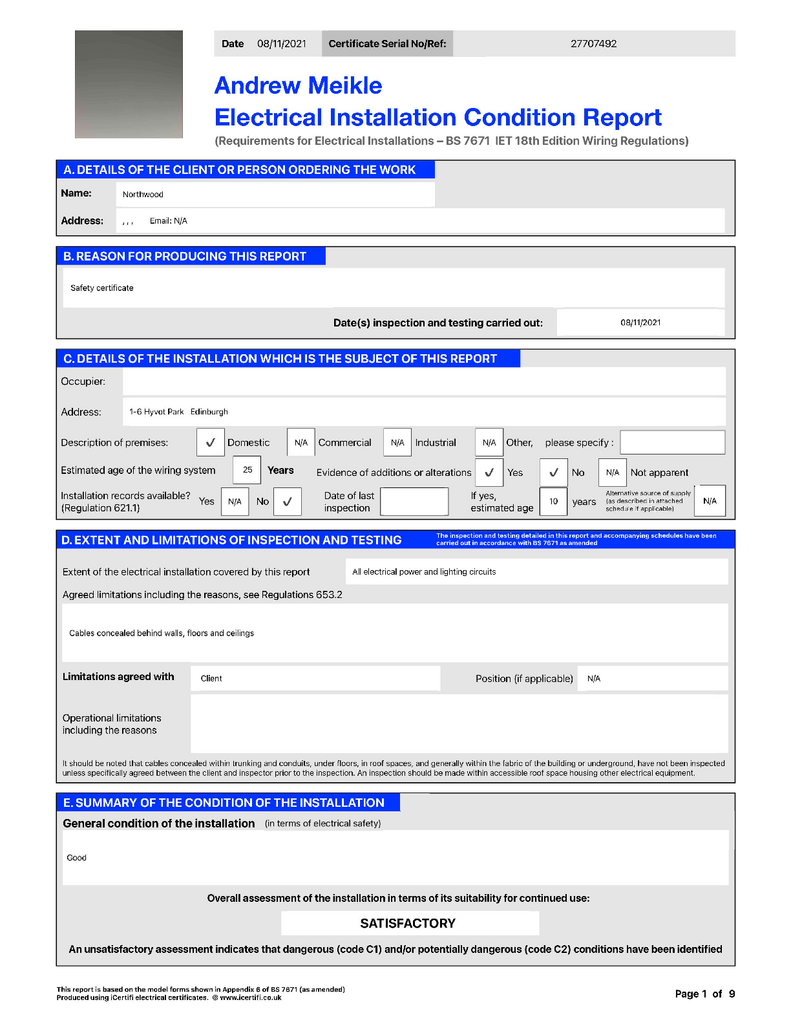Viewport: 791px width, 1024px height.
Task: Toggle Alternative source of supply N/A box
Action: coord(710,501)
